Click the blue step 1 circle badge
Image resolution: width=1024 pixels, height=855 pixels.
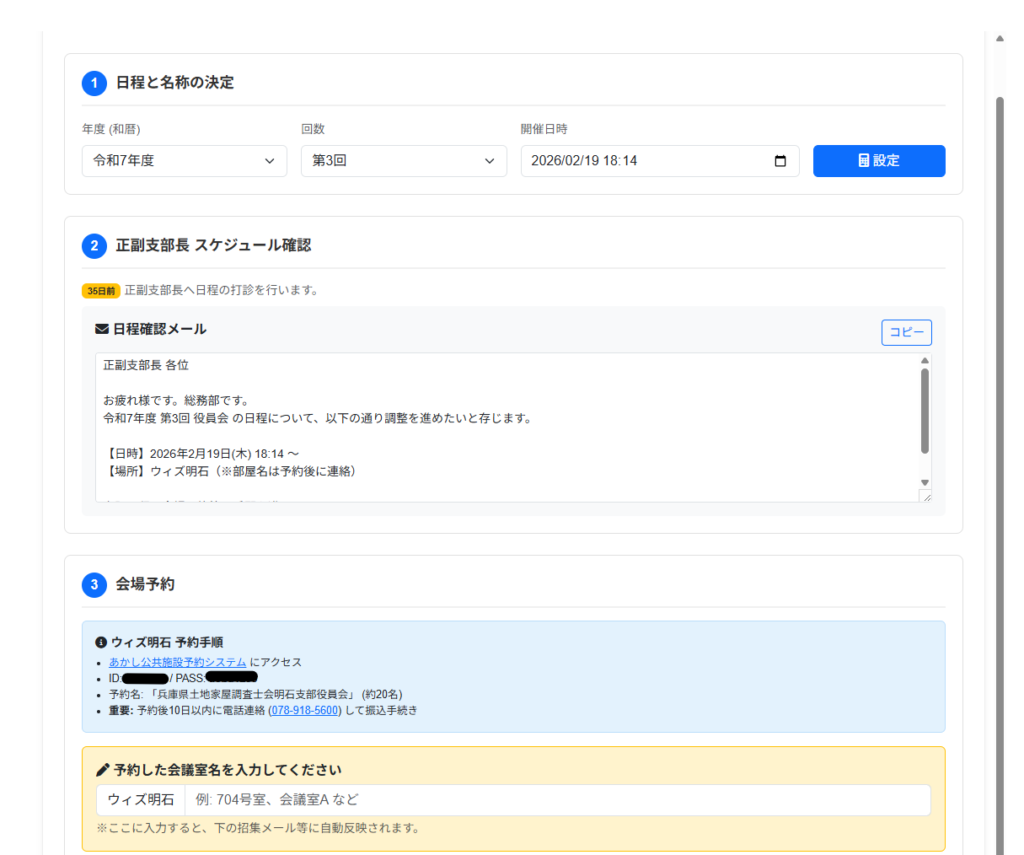pyautogui.click(x=94, y=83)
